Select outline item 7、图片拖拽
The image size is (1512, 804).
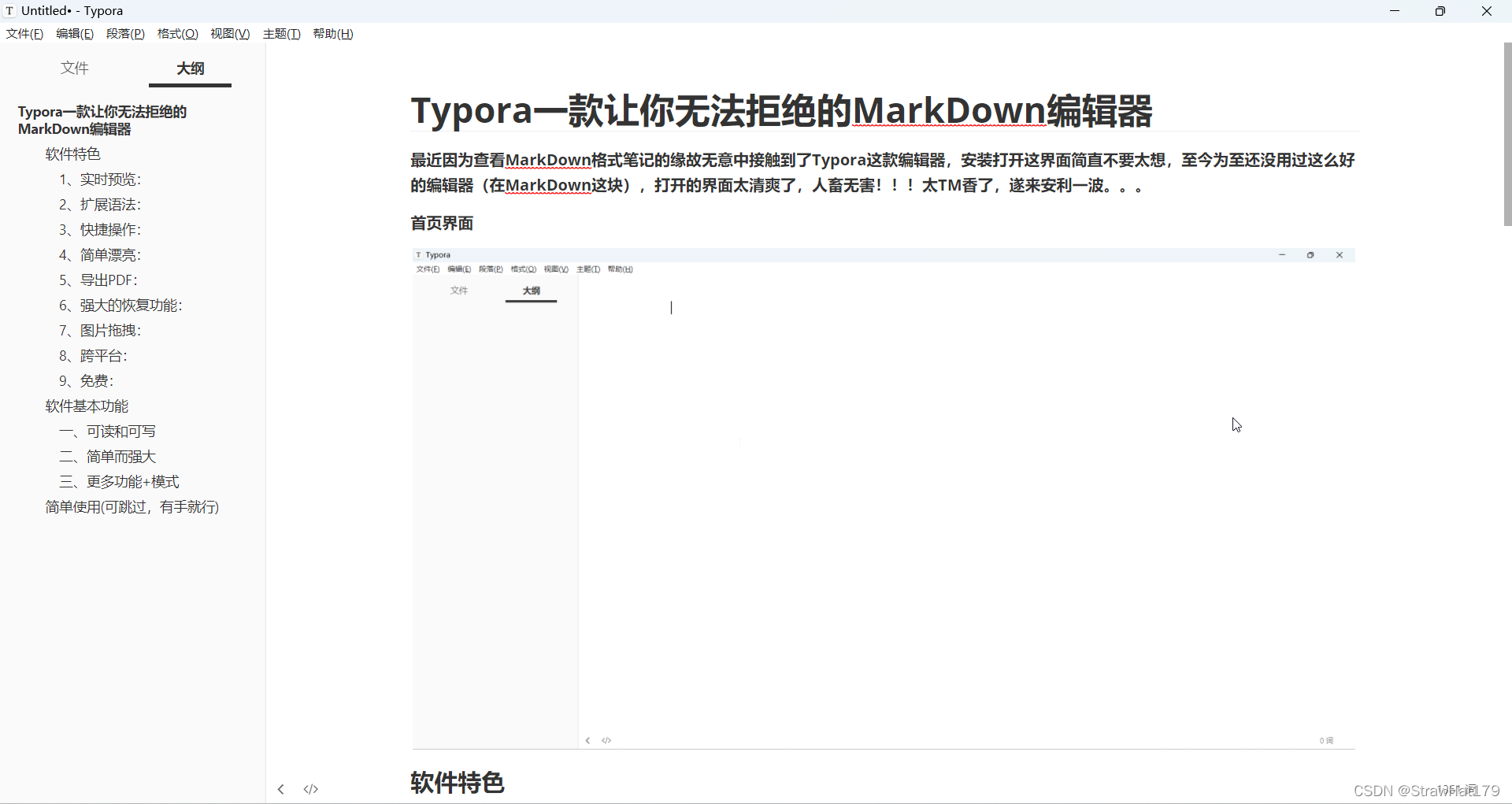click(100, 331)
